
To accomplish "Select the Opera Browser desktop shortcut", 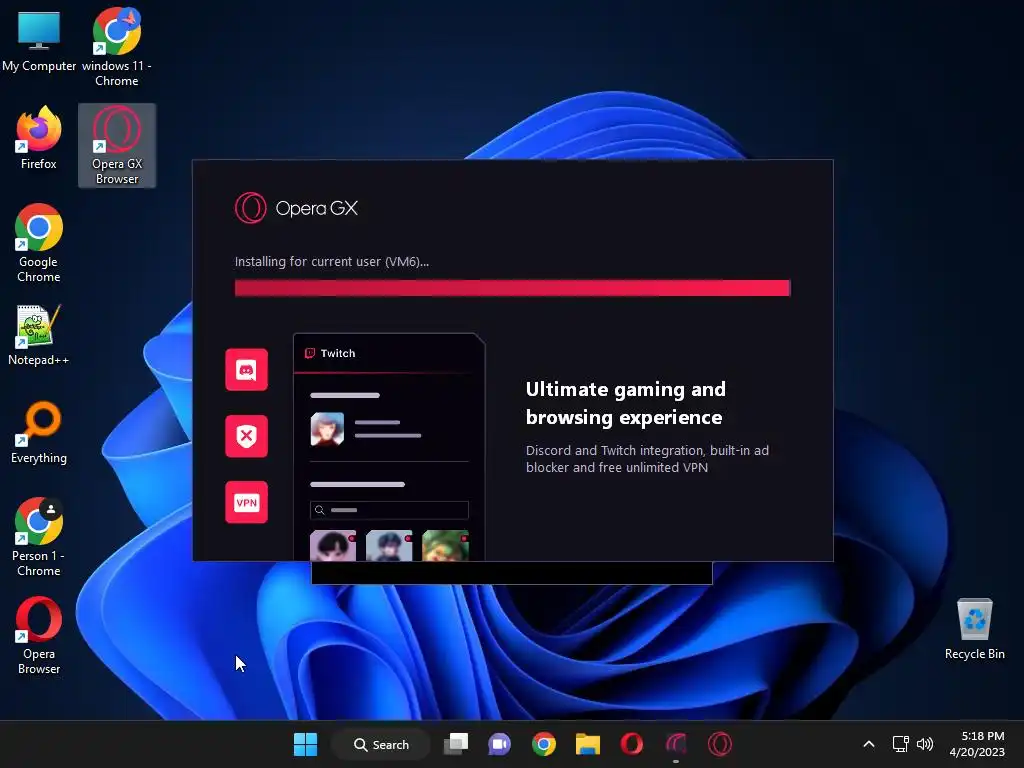I will coord(39,635).
